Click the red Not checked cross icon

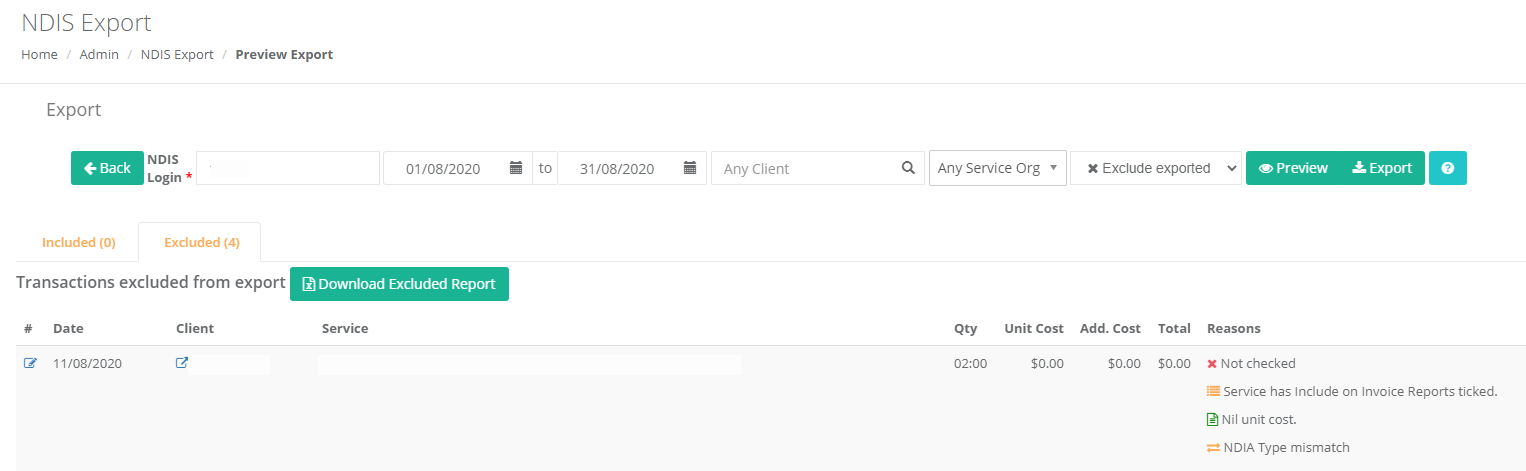[x=1212, y=363]
